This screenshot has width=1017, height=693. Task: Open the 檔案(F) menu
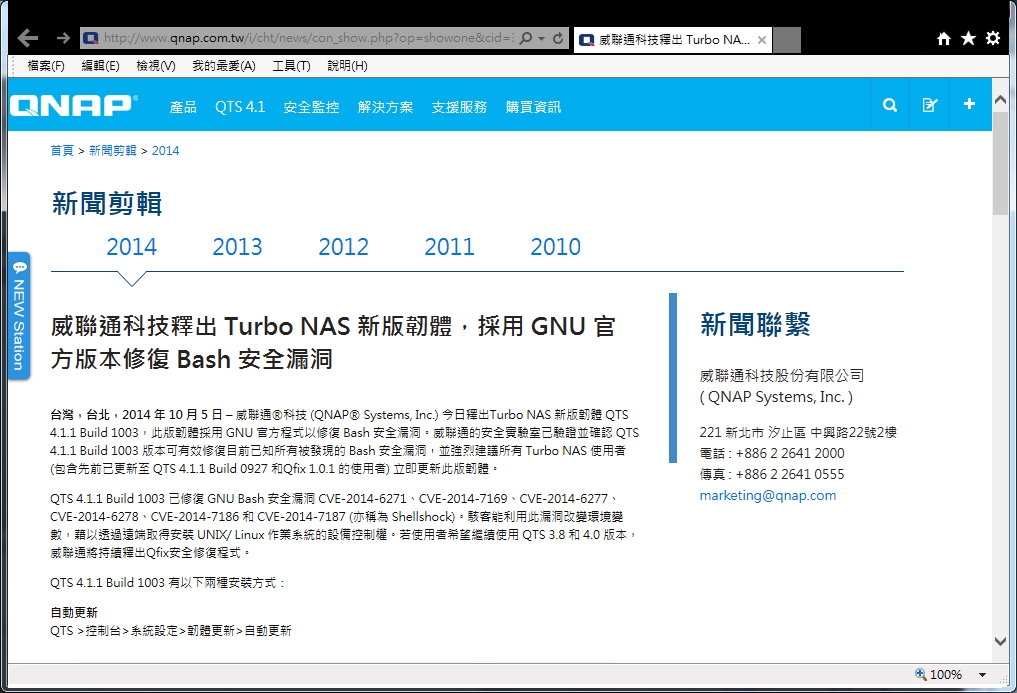pos(45,66)
